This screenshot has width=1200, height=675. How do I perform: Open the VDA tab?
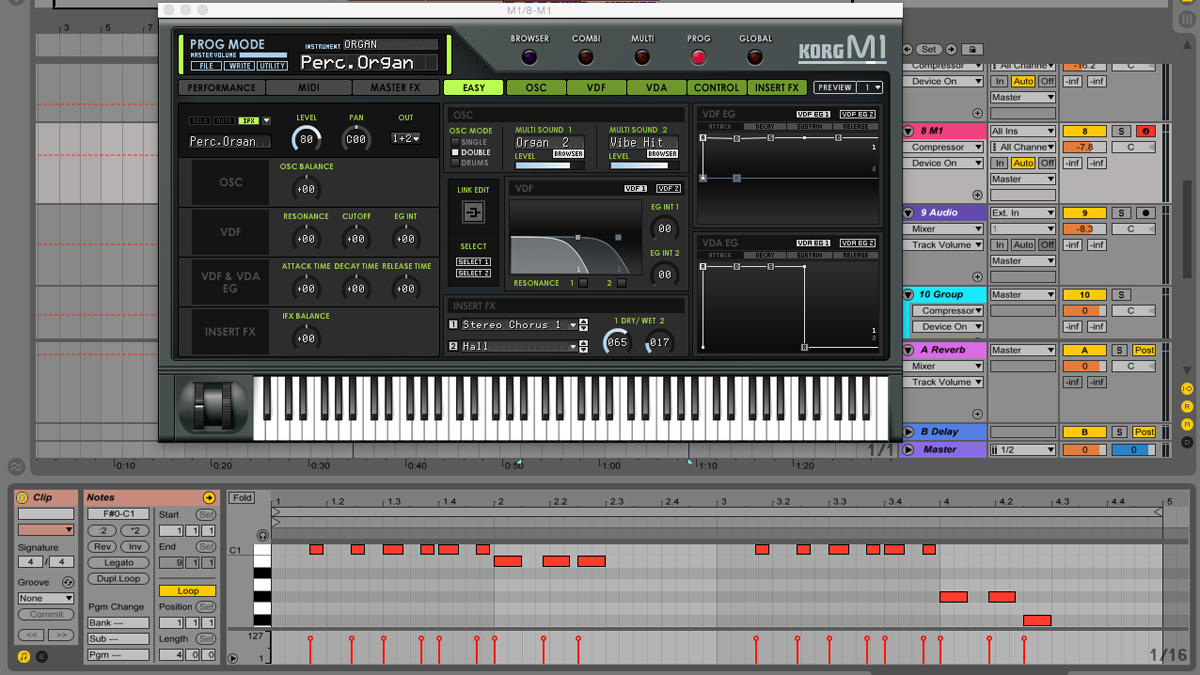click(x=656, y=88)
